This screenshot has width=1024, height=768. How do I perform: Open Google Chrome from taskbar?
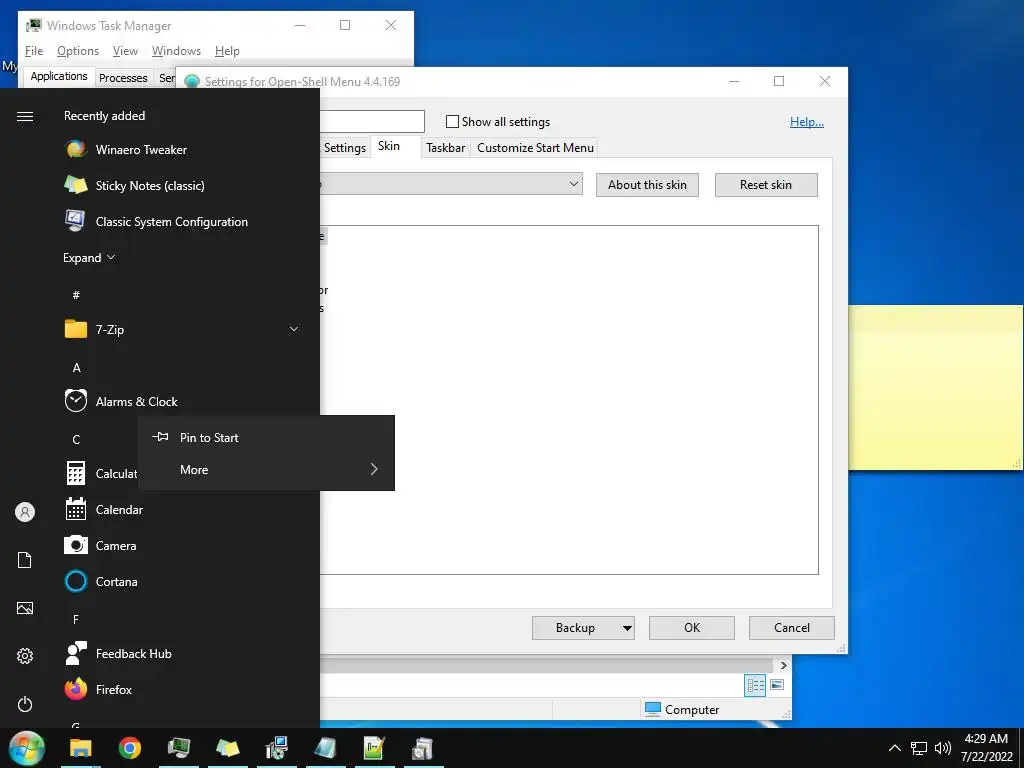pos(130,748)
